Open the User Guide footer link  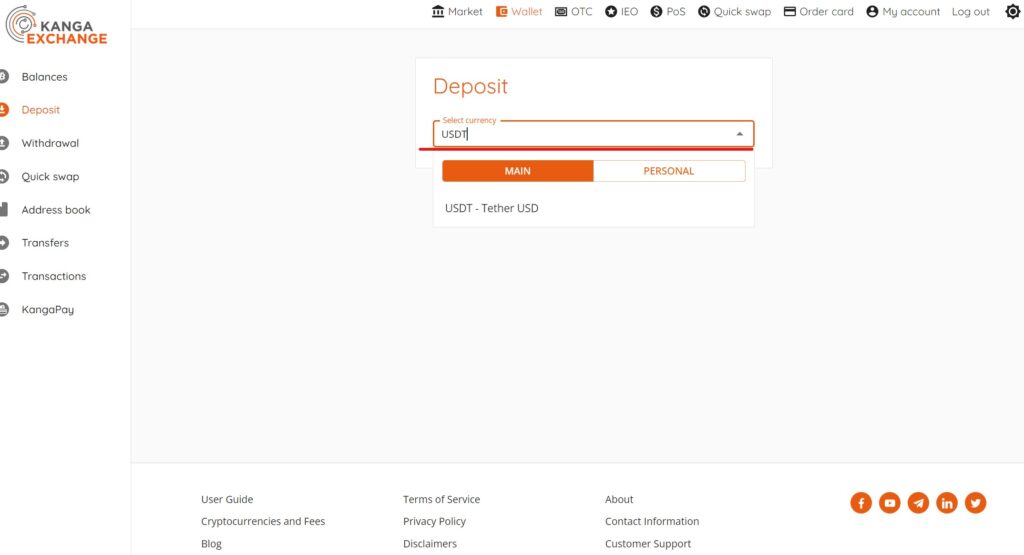(227, 499)
